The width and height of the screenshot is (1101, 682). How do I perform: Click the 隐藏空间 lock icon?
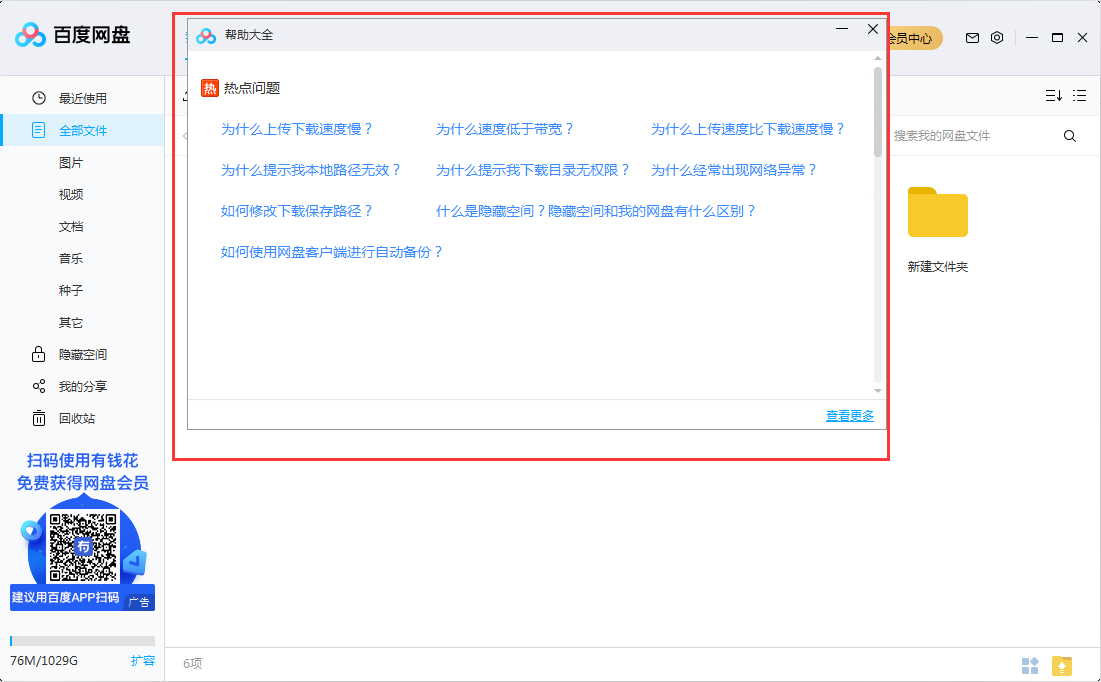click(39, 354)
